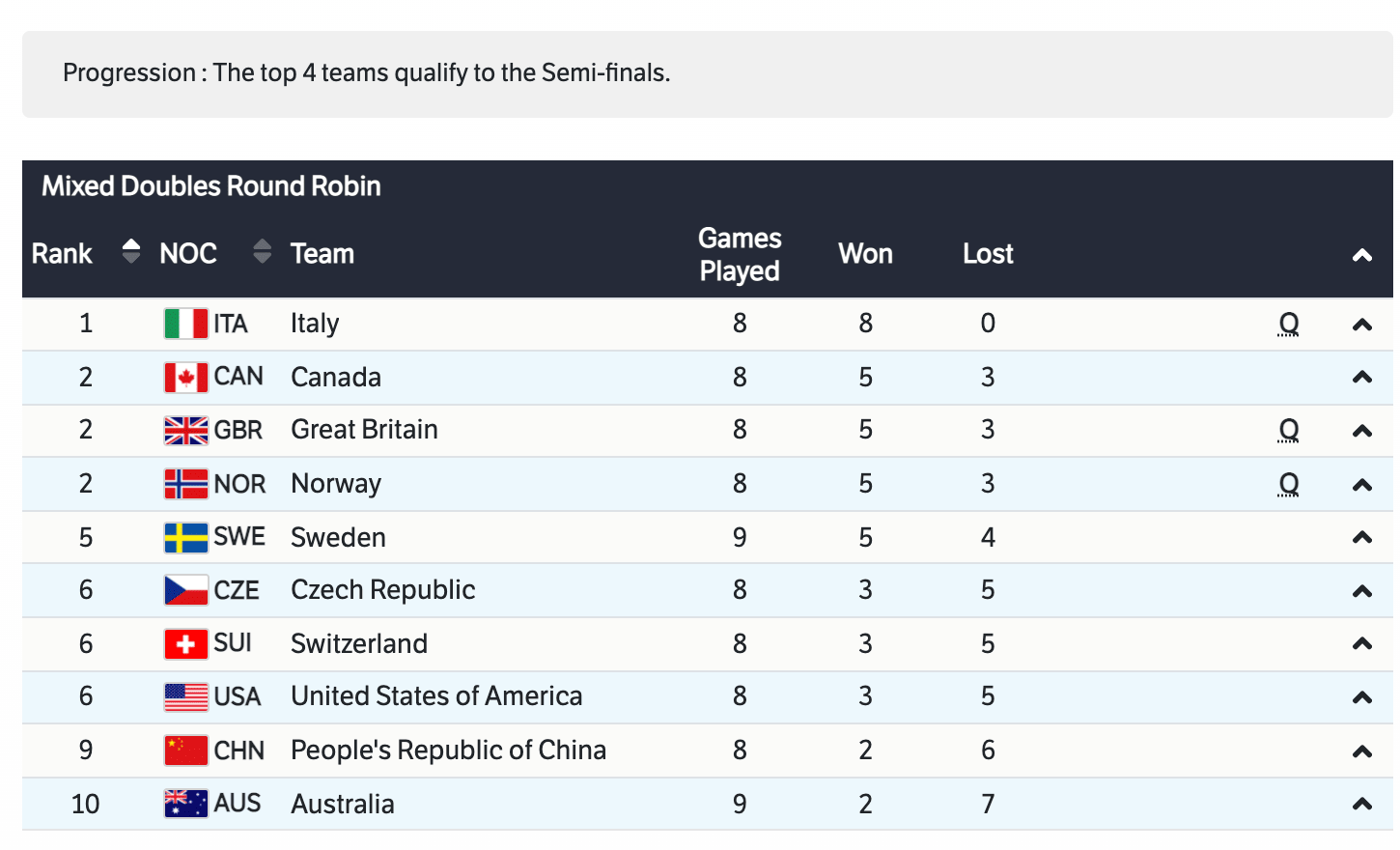Click the Norway flag icon
1400x850 pixels.
(x=185, y=483)
